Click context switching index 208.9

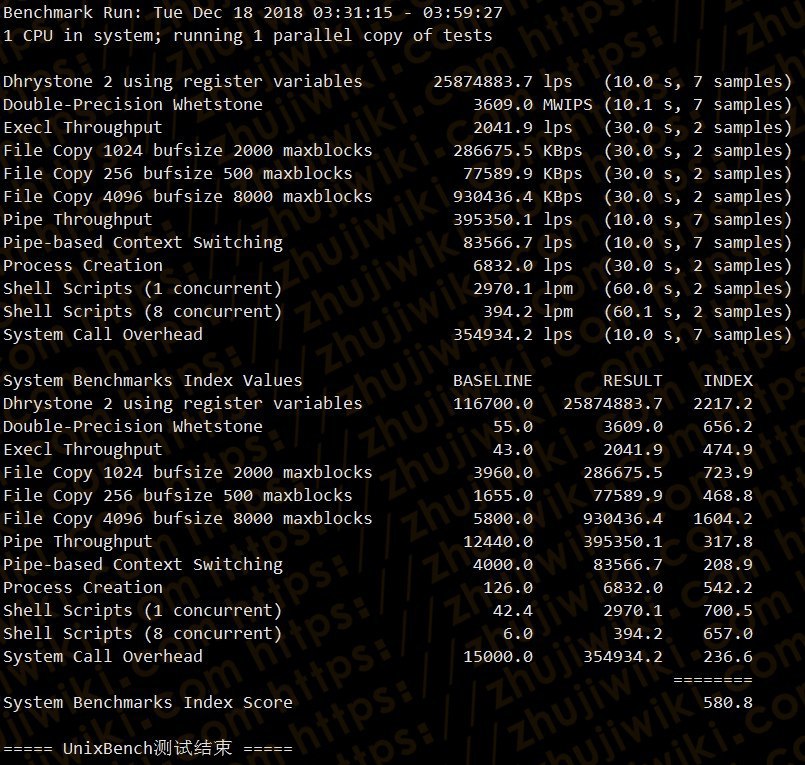(728, 565)
